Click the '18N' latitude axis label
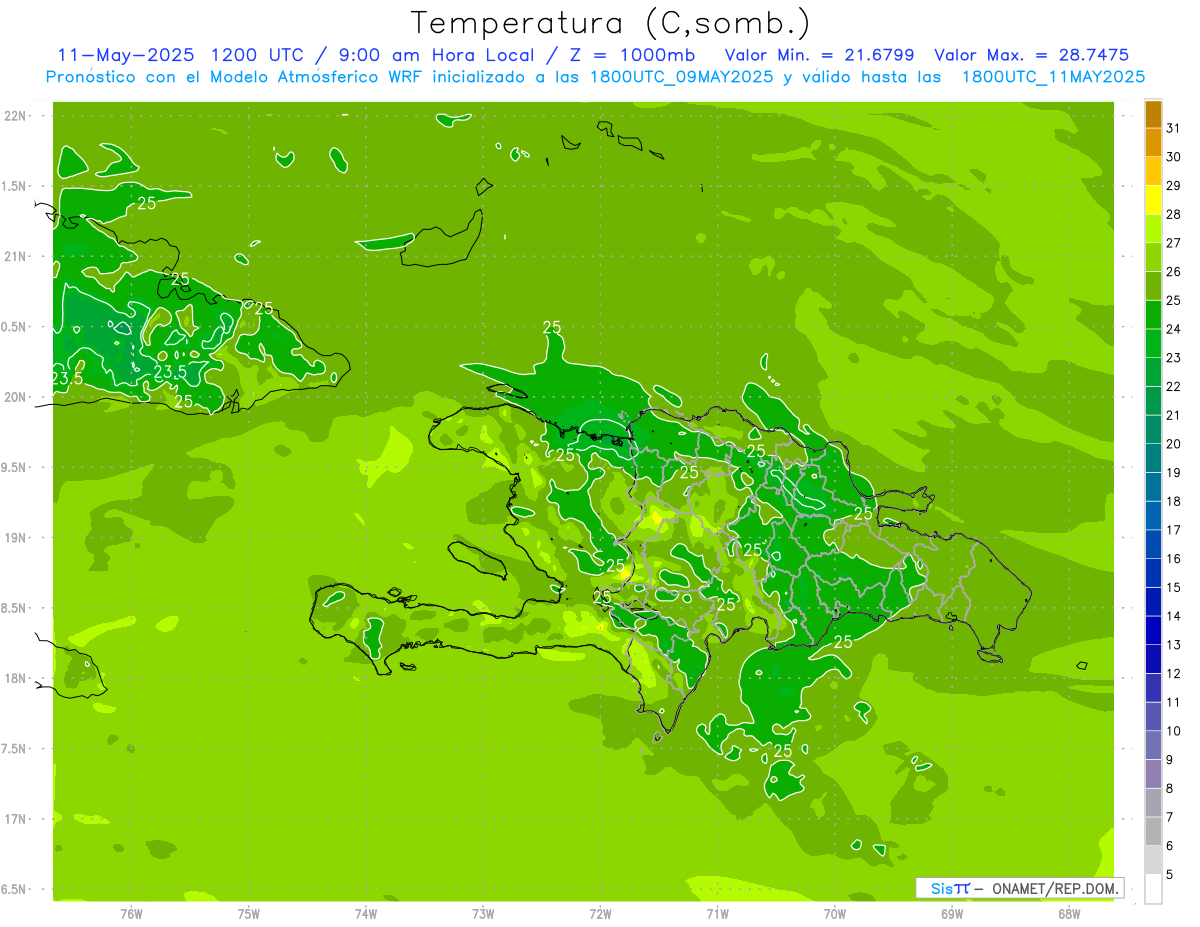This screenshot has height=927, width=1200. click(x=17, y=678)
